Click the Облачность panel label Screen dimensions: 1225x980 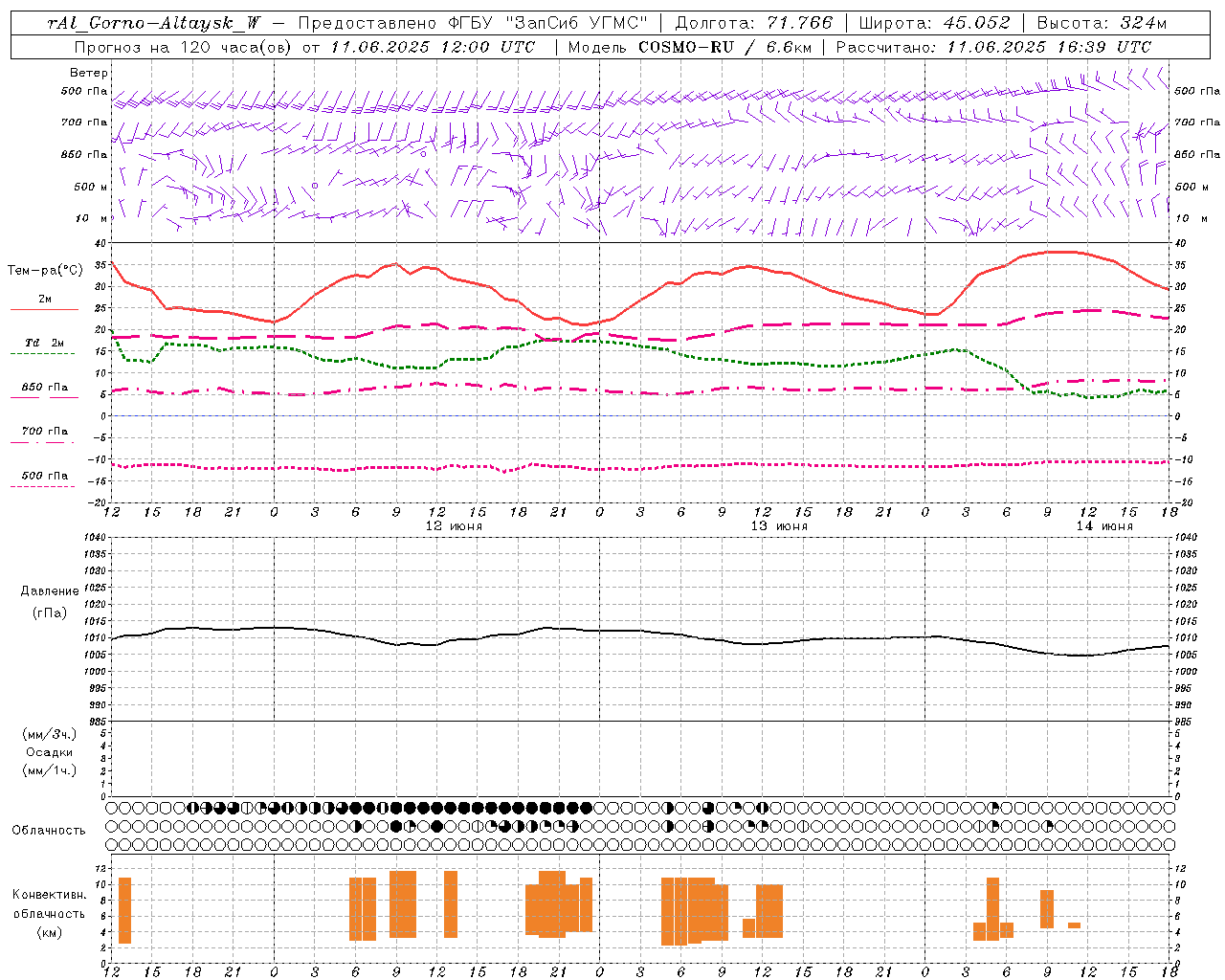[49, 830]
